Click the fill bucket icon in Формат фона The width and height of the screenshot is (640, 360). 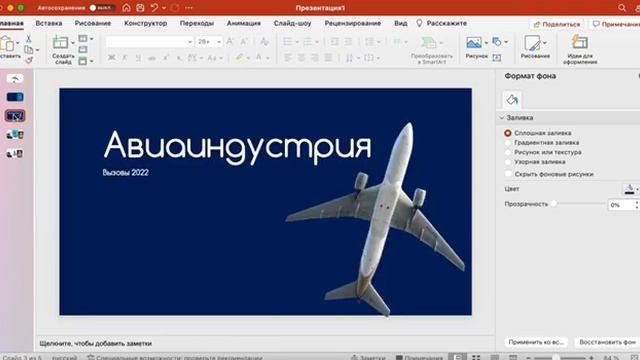click(x=512, y=99)
